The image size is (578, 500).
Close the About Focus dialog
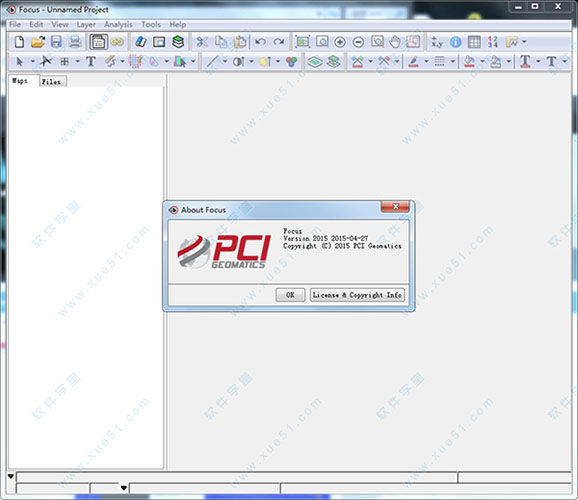click(x=395, y=206)
